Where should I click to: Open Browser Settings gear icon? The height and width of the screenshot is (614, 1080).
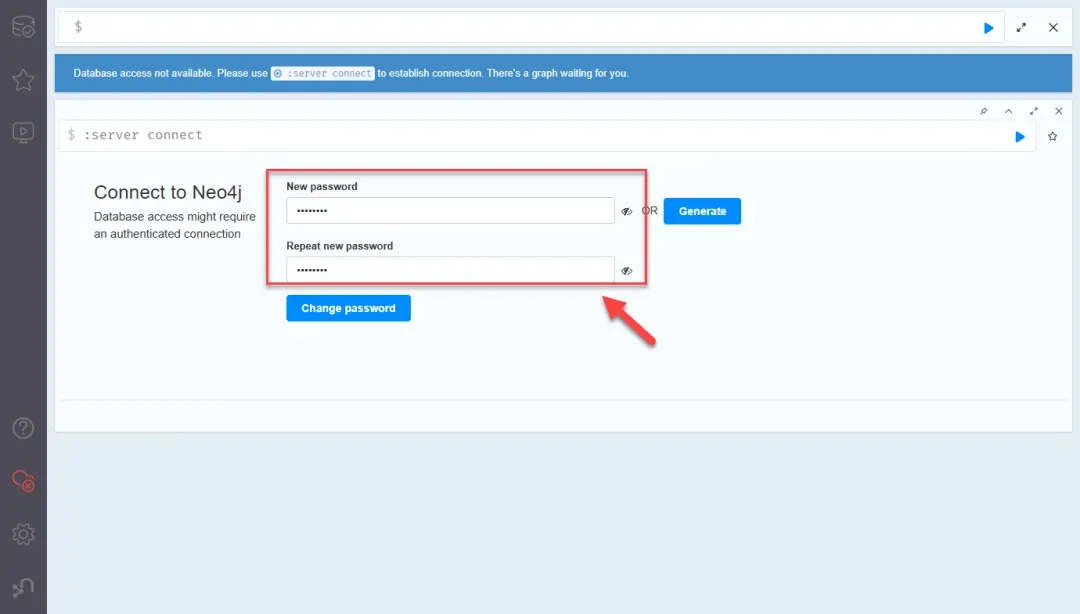23,534
